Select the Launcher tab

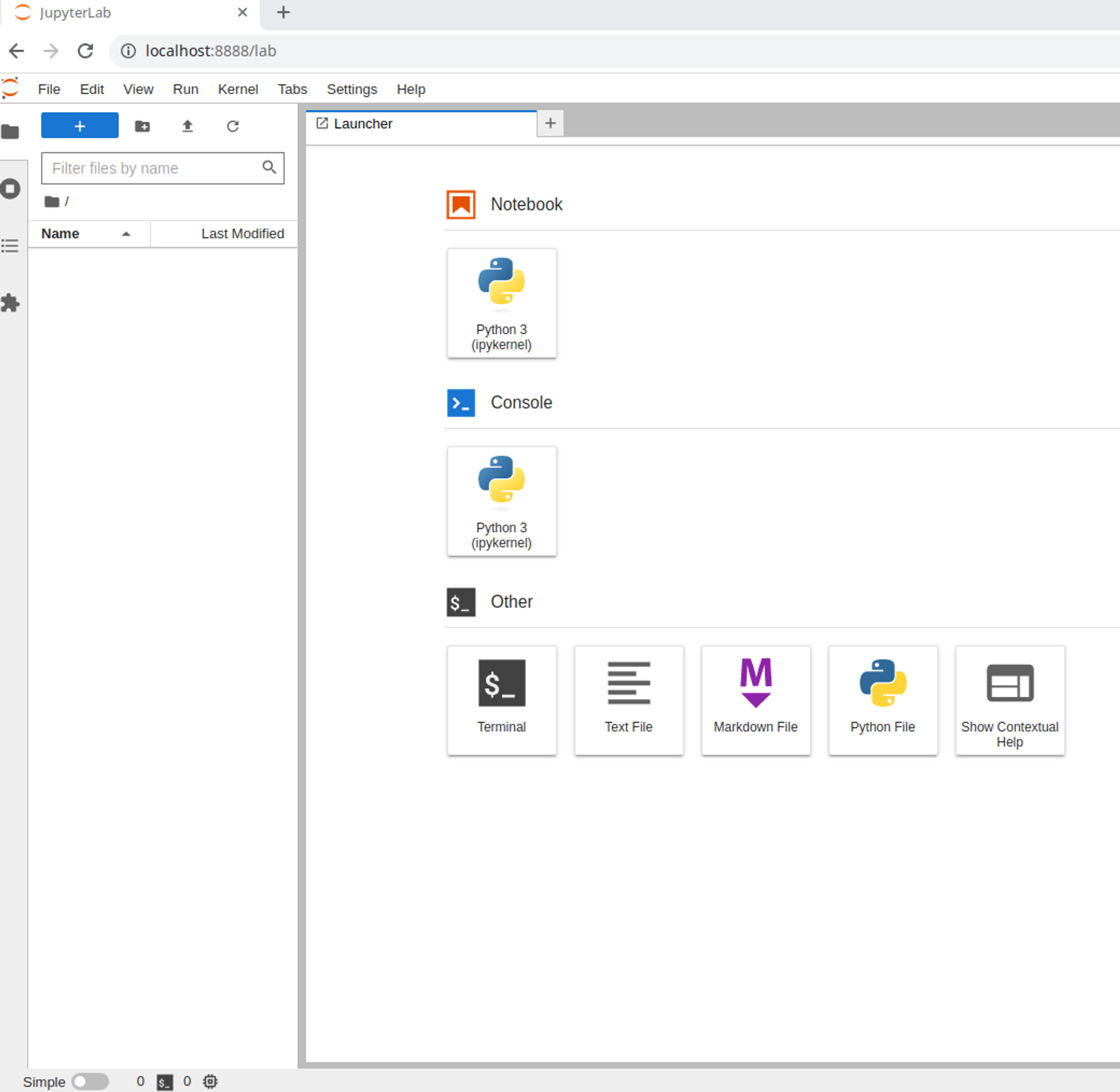(x=362, y=124)
